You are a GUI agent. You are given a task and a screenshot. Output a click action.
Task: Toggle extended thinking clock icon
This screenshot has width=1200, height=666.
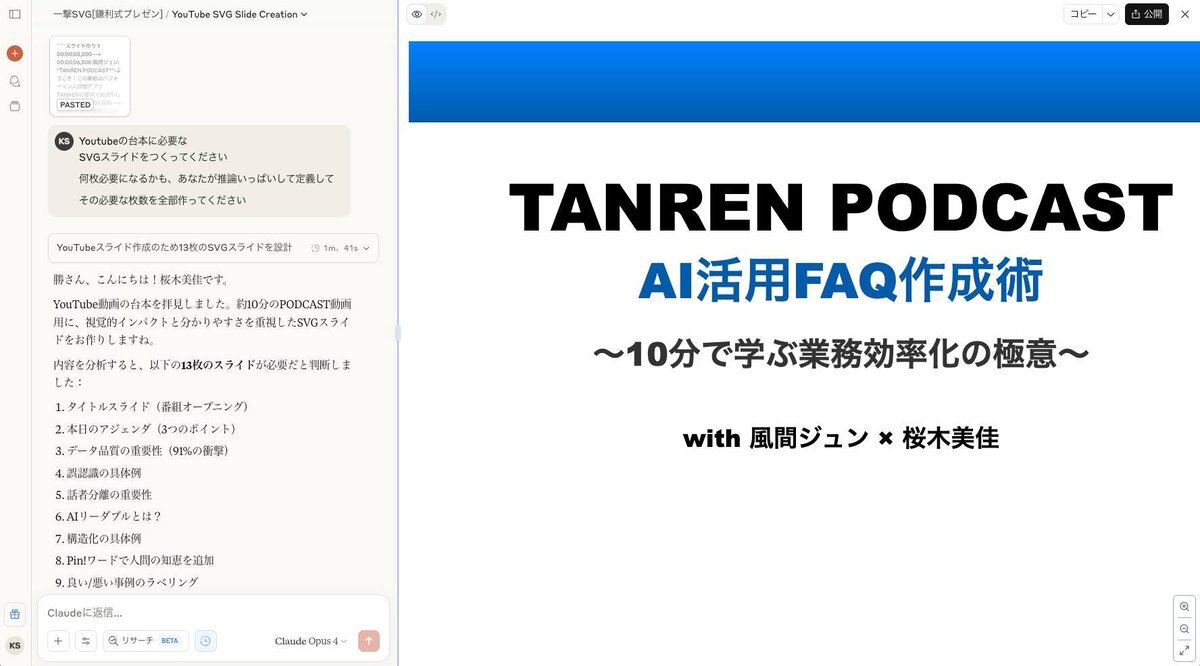[205, 641]
